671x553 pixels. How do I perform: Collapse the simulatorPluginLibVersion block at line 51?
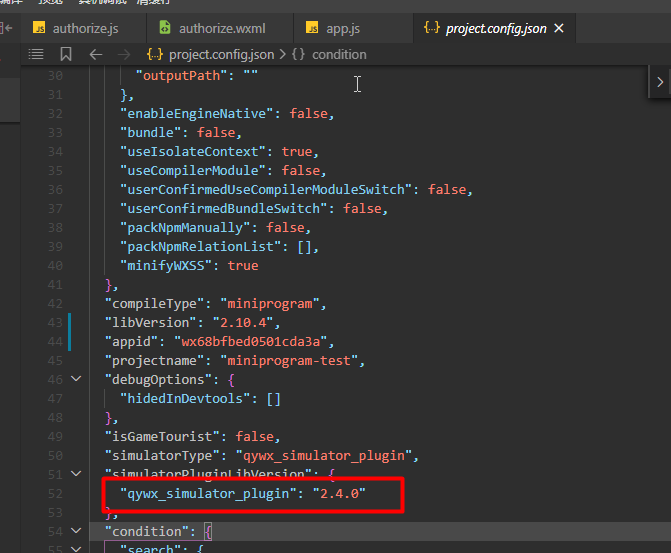[76, 473]
